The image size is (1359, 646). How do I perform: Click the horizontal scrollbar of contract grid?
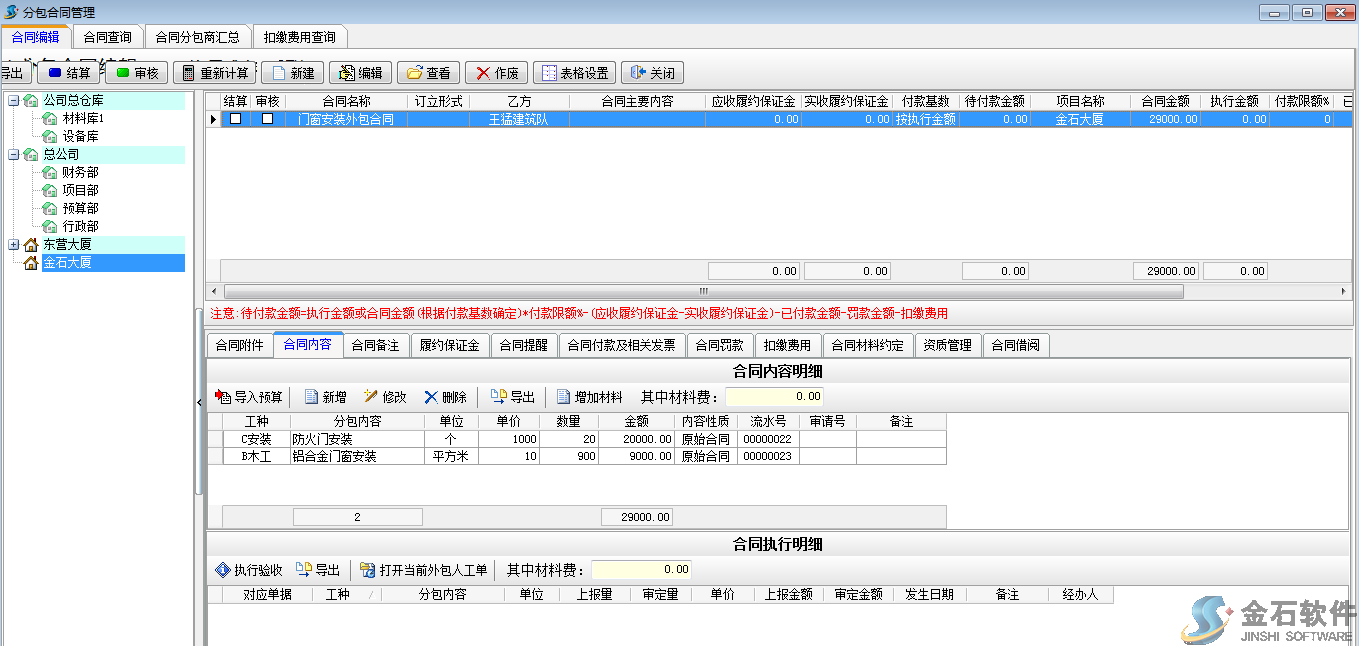(x=702, y=292)
